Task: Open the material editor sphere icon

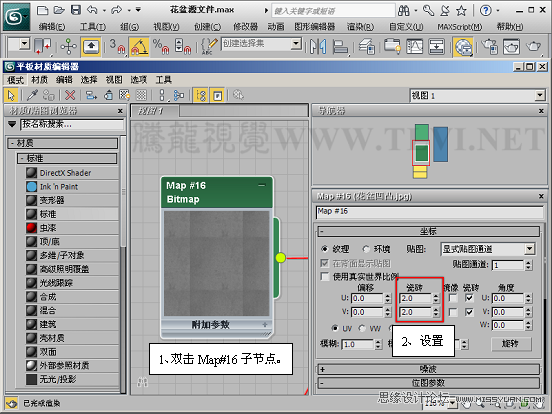Action: [x=463, y=46]
